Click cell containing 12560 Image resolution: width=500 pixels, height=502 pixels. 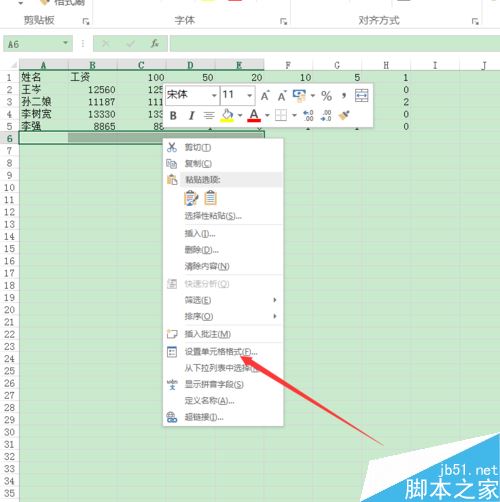pos(93,90)
